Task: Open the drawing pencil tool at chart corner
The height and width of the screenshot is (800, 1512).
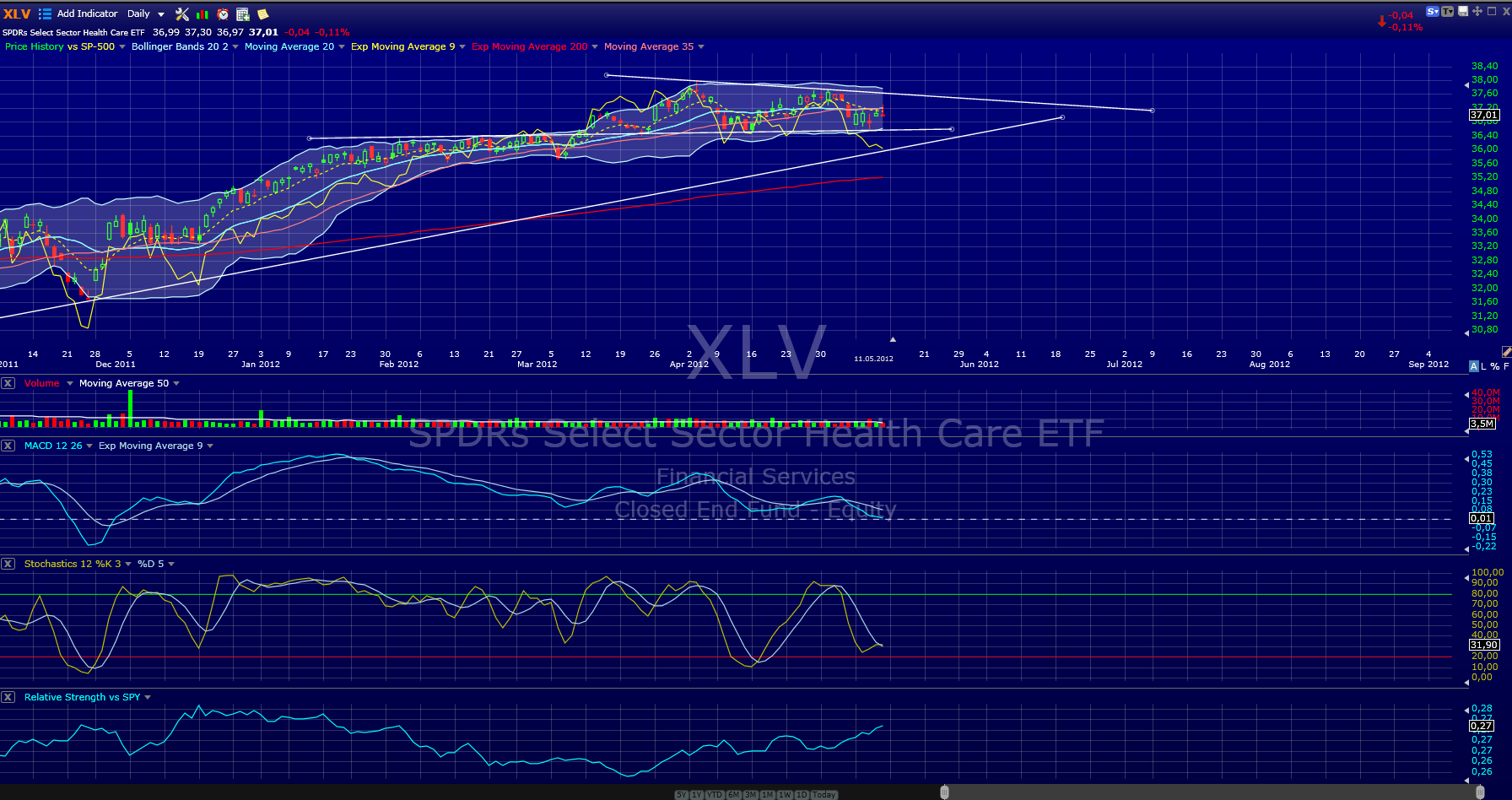Action: pos(1506,351)
